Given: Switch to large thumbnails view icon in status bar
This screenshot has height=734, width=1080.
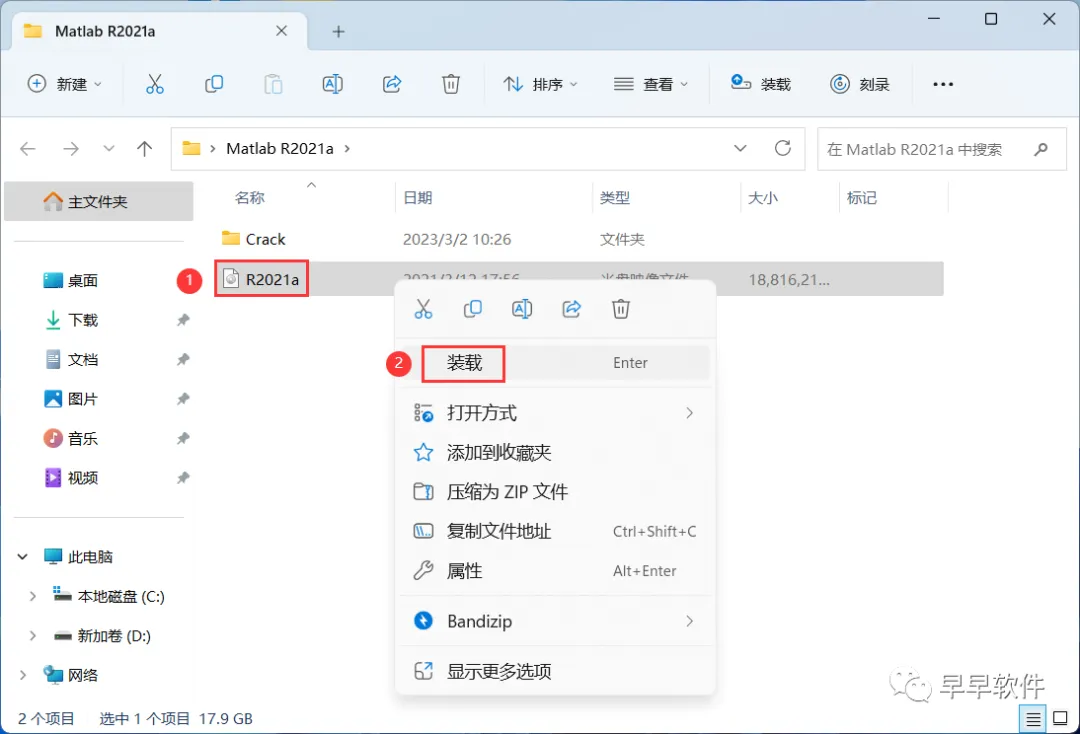Looking at the screenshot, I should click(x=1061, y=719).
